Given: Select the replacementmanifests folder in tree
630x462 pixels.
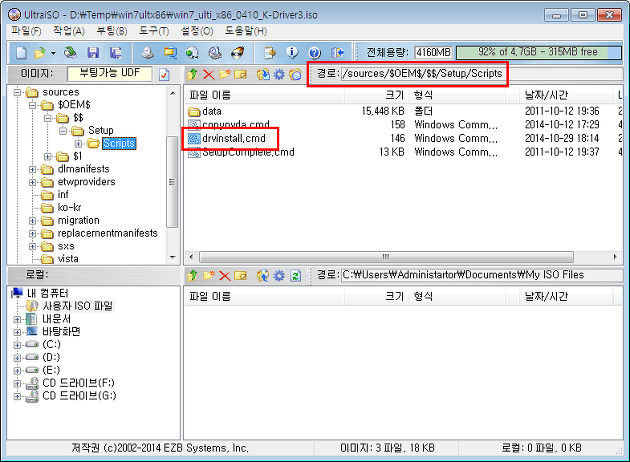Looking at the screenshot, I should pyautogui.click(x=107, y=233).
